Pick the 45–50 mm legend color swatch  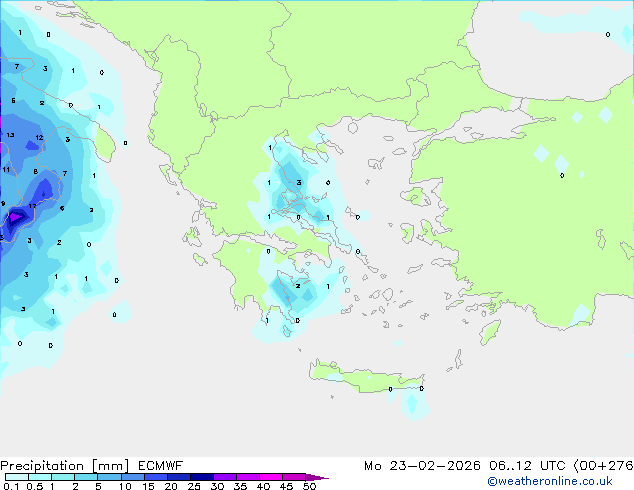tap(294, 477)
